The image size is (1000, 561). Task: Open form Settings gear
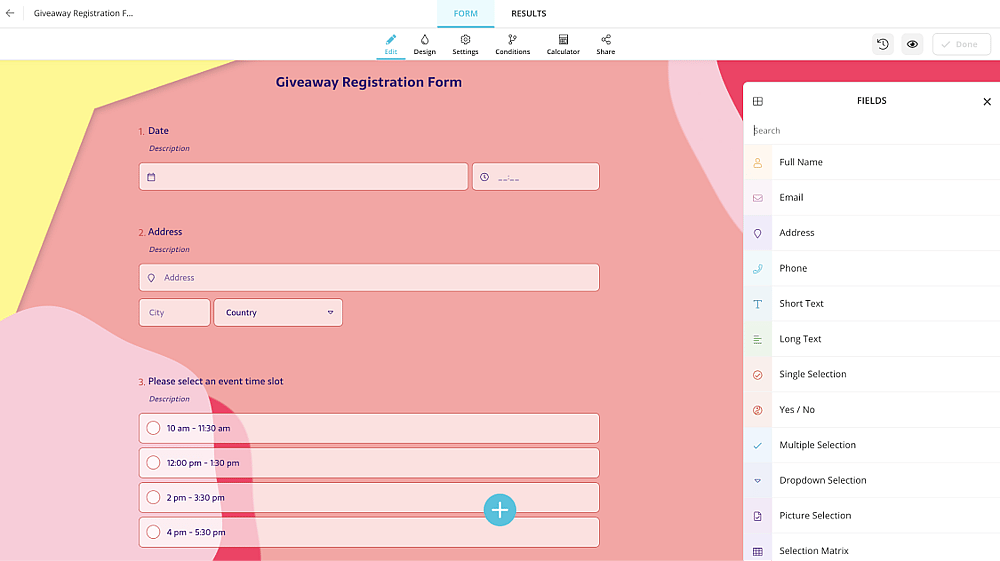(x=465, y=45)
